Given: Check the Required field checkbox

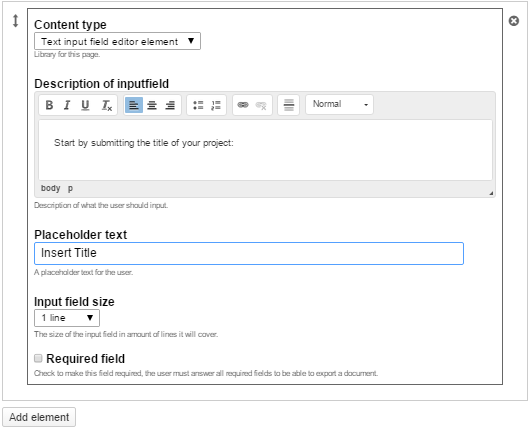Looking at the screenshot, I should coord(38,358).
